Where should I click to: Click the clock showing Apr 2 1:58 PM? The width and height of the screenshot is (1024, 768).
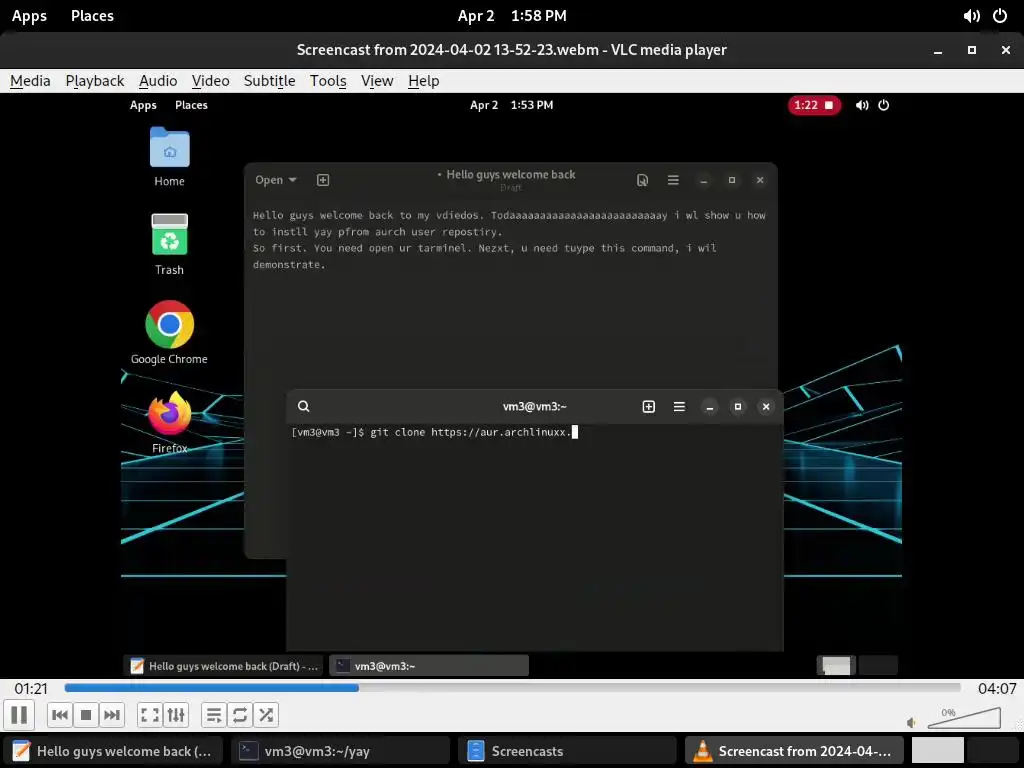(512, 16)
